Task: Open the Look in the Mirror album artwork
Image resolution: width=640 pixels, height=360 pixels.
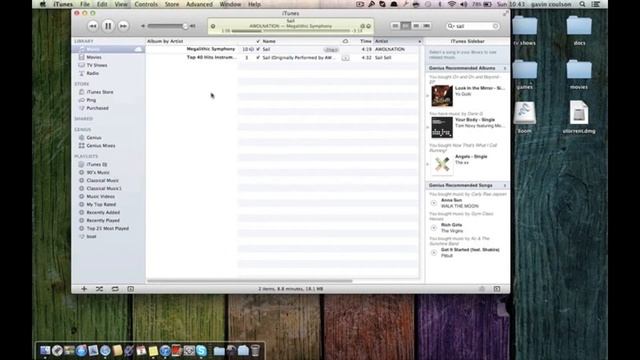Action: click(x=442, y=96)
